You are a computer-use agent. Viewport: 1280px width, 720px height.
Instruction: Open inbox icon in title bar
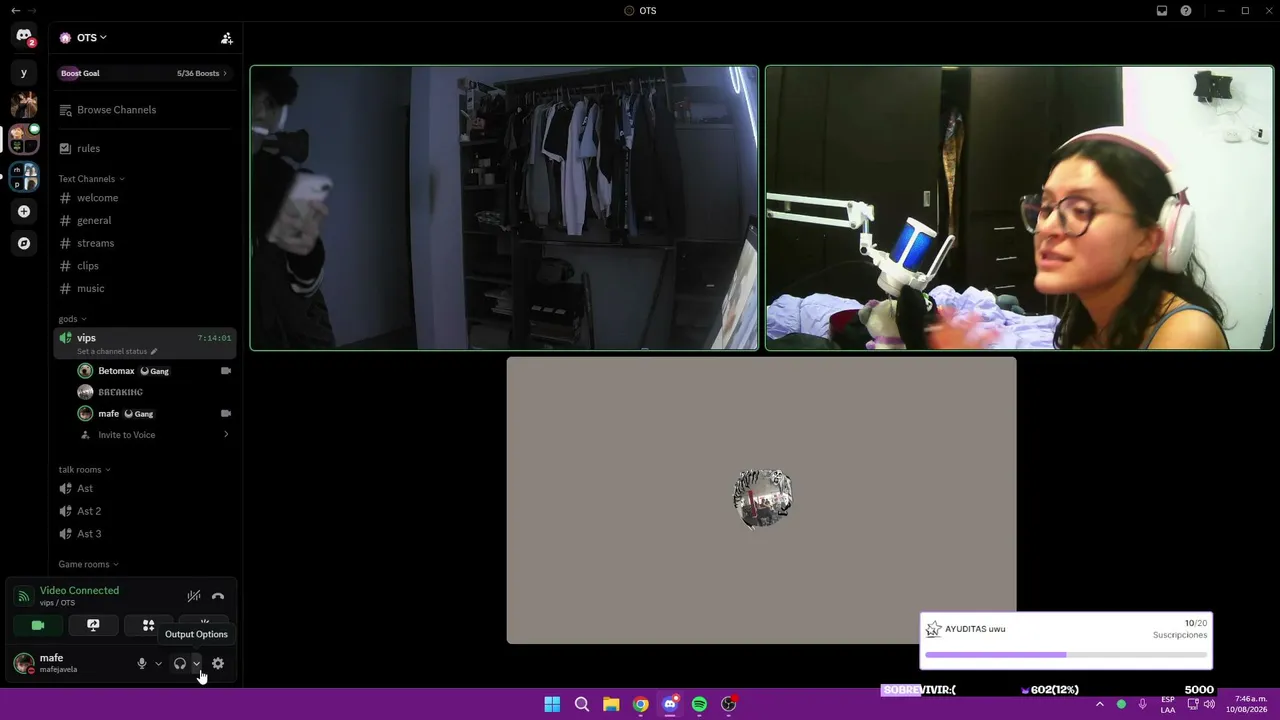tap(1162, 10)
